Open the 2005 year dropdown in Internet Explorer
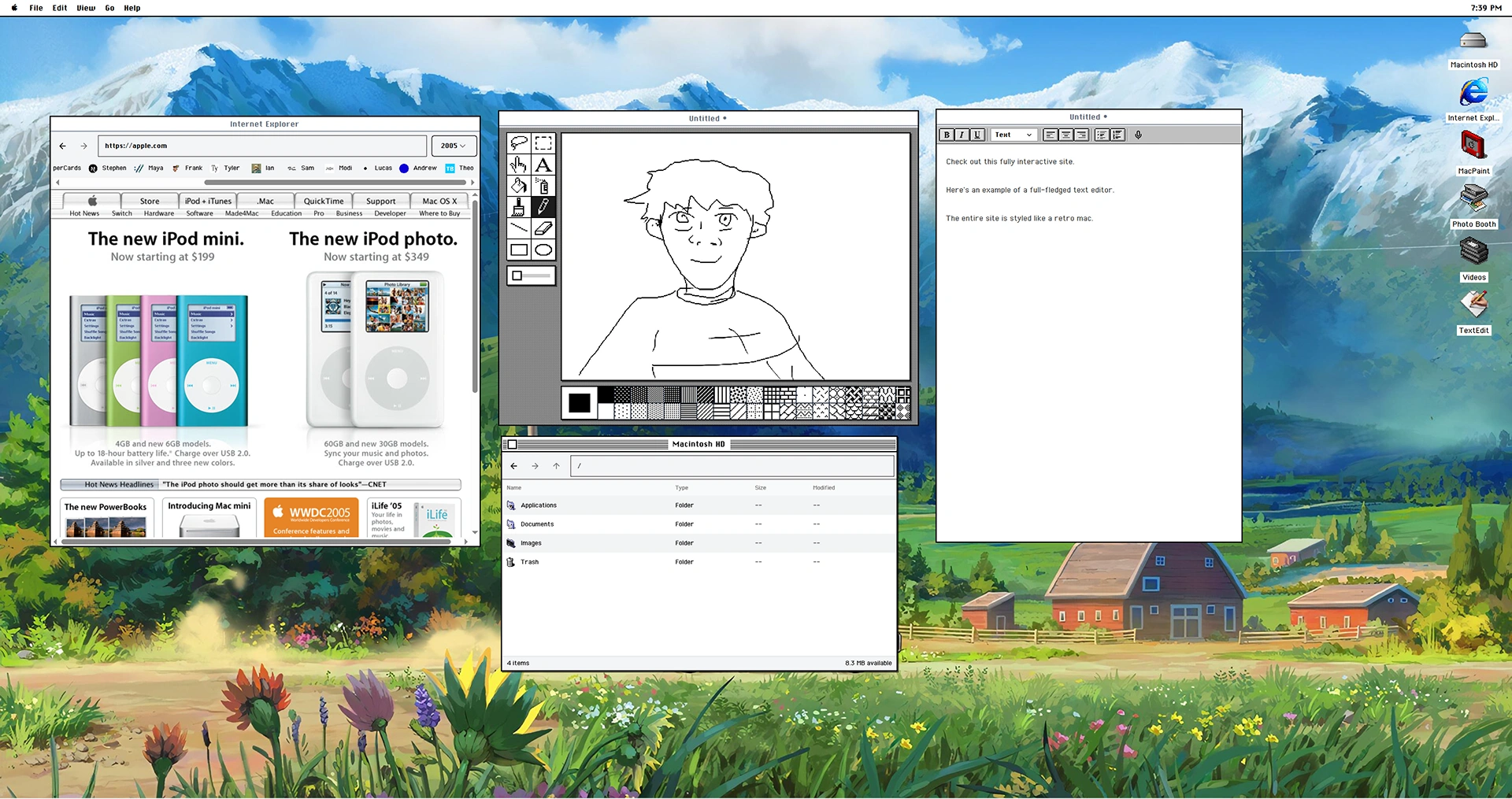1512x799 pixels. click(x=453, y=146)
